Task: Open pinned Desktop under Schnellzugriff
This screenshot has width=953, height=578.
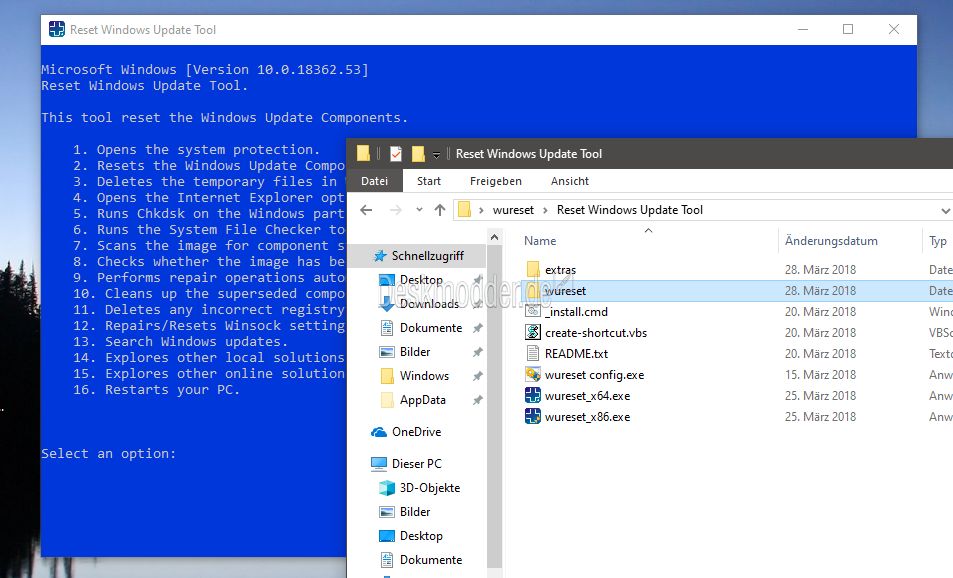Action: pos(421,280)
